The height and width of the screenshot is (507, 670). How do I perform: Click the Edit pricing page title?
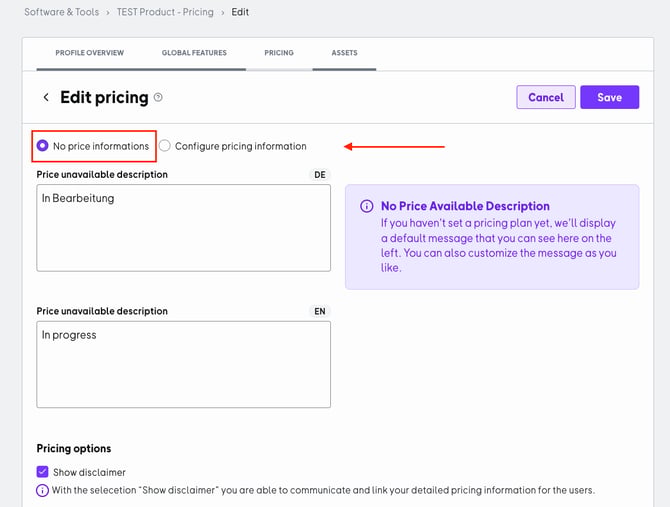pyautogui.click(x=104, y=97)
